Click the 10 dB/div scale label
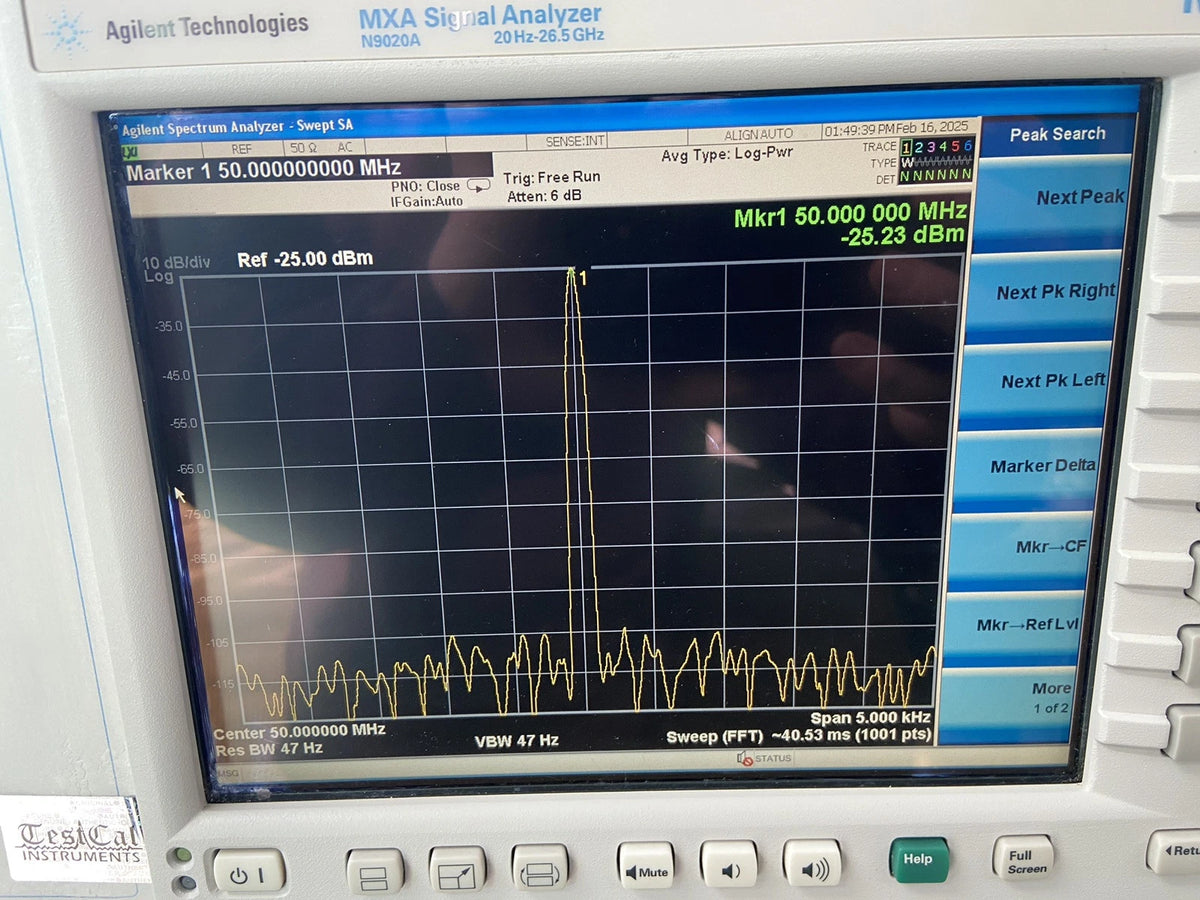Screen dimensions: 1200x900 (x=177, y=263)
